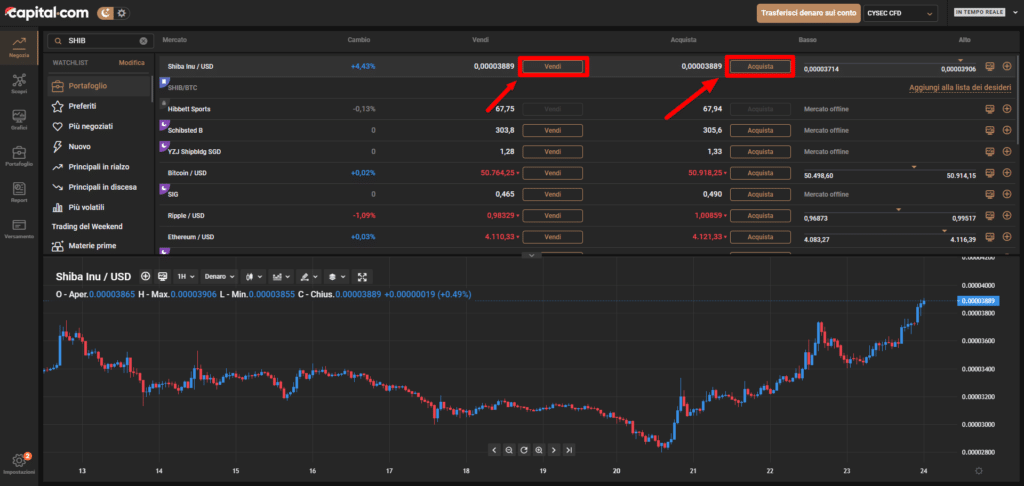Click plus icon on YZJ Shipbldg SGD row
The image size is (1024, 486).
[x=1006, y=152]
